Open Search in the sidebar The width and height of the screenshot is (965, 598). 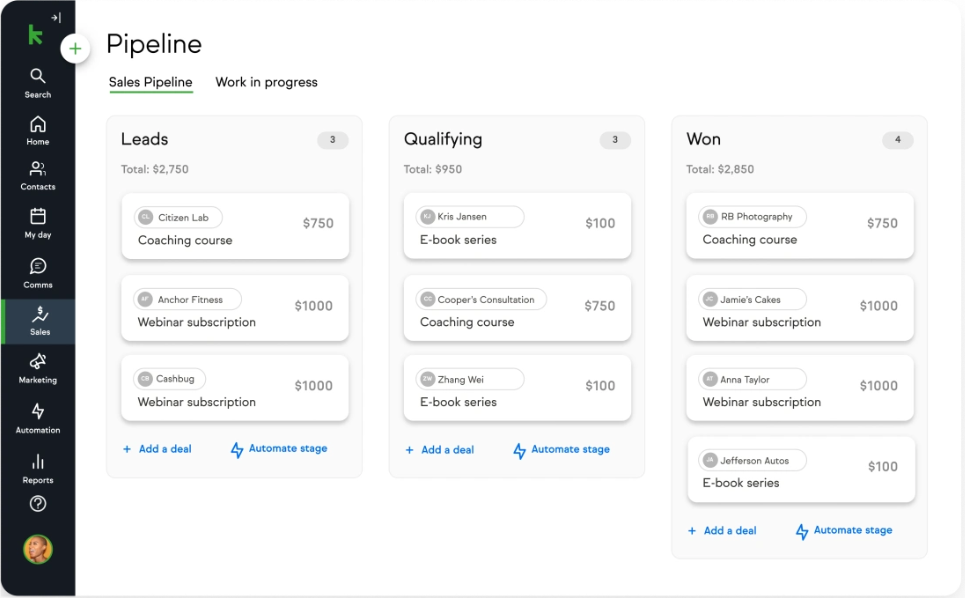[37, 82]
